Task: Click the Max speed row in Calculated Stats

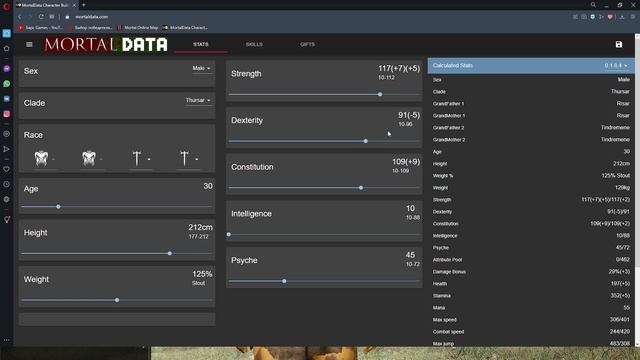Action: (x=531, y=320)
